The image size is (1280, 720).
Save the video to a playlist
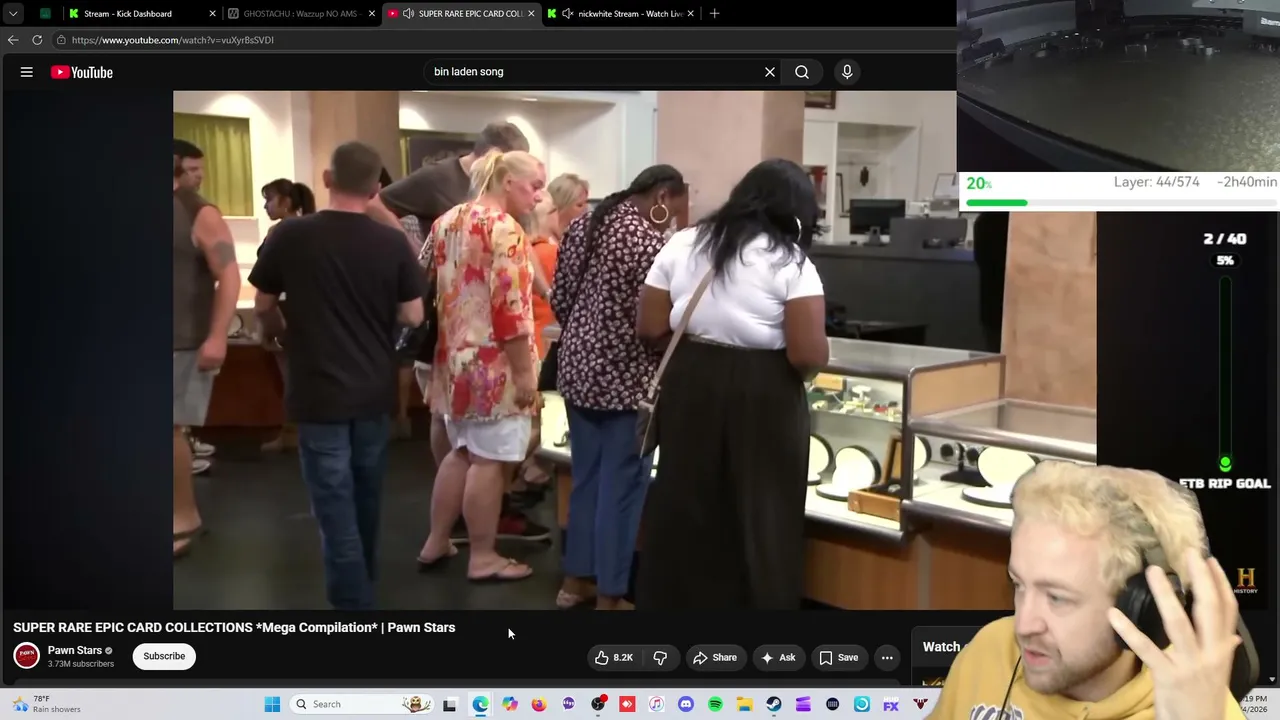point(839,657)
